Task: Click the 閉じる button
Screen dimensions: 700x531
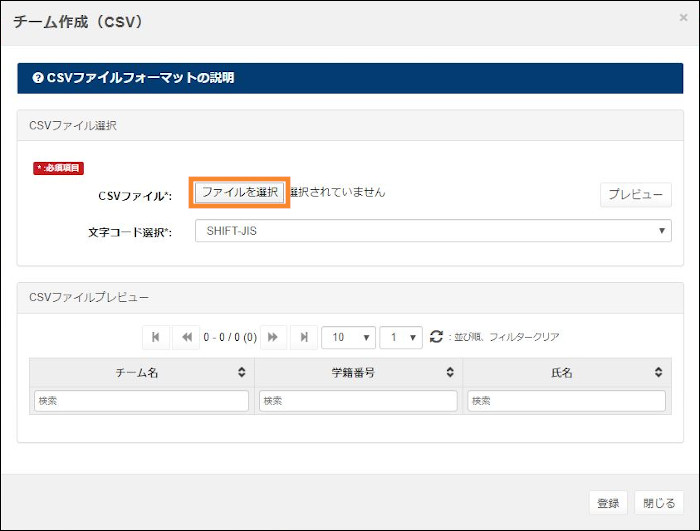Action: (x=659, y=503)
